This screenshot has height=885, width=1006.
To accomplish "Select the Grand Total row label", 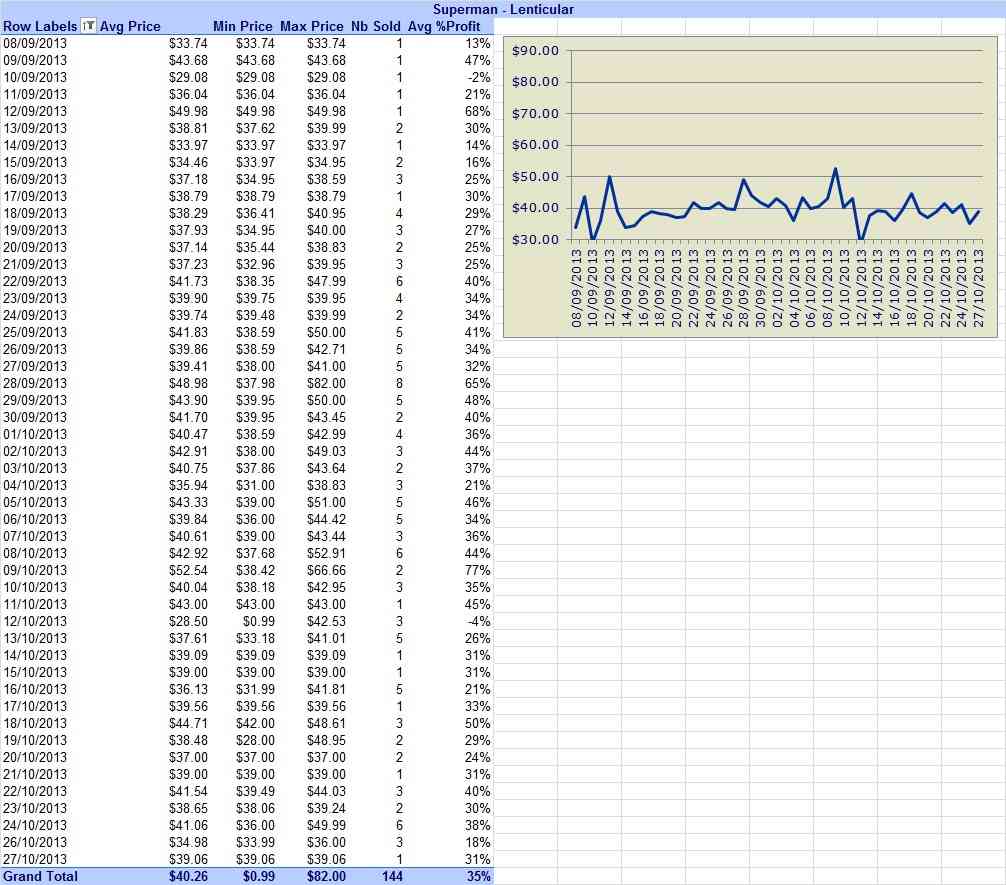I will 40,876.
